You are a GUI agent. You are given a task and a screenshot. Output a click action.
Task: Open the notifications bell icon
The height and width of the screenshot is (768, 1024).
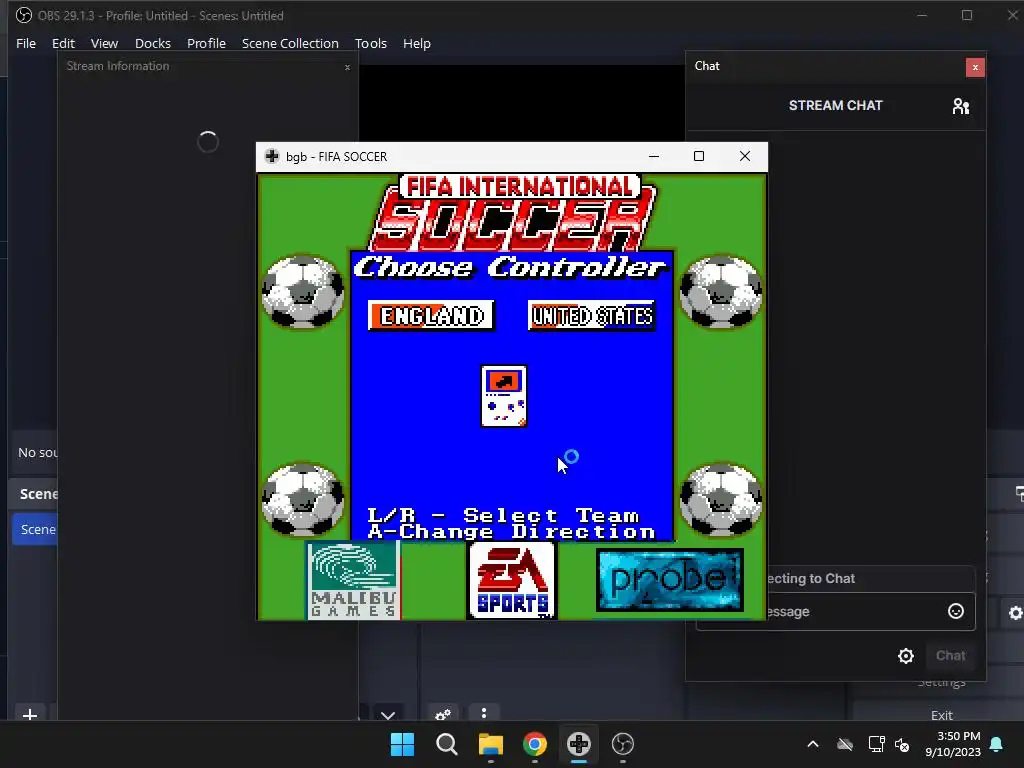[x=997, y=744]
